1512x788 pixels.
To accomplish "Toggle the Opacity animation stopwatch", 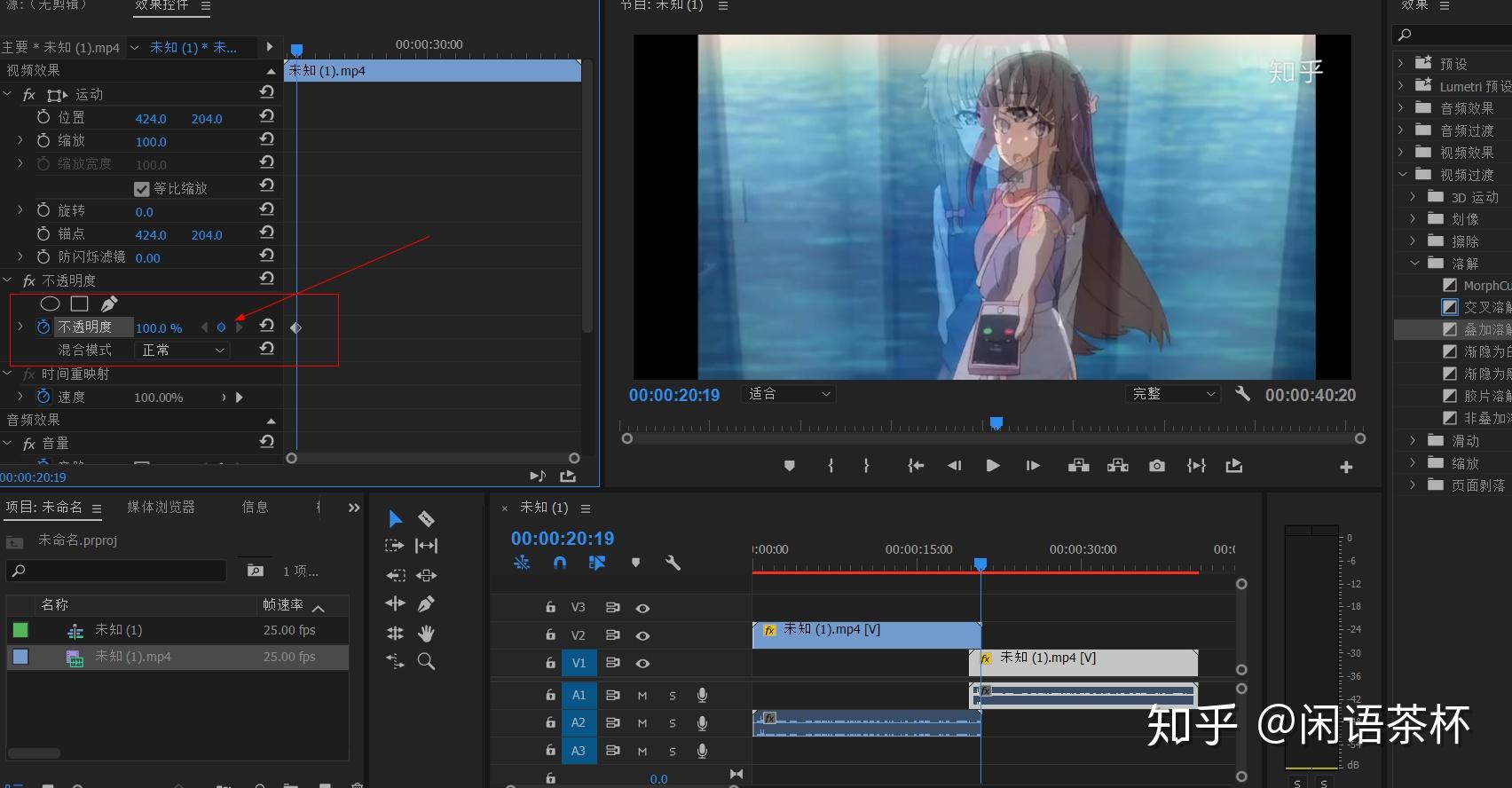I will click(43, 327).
